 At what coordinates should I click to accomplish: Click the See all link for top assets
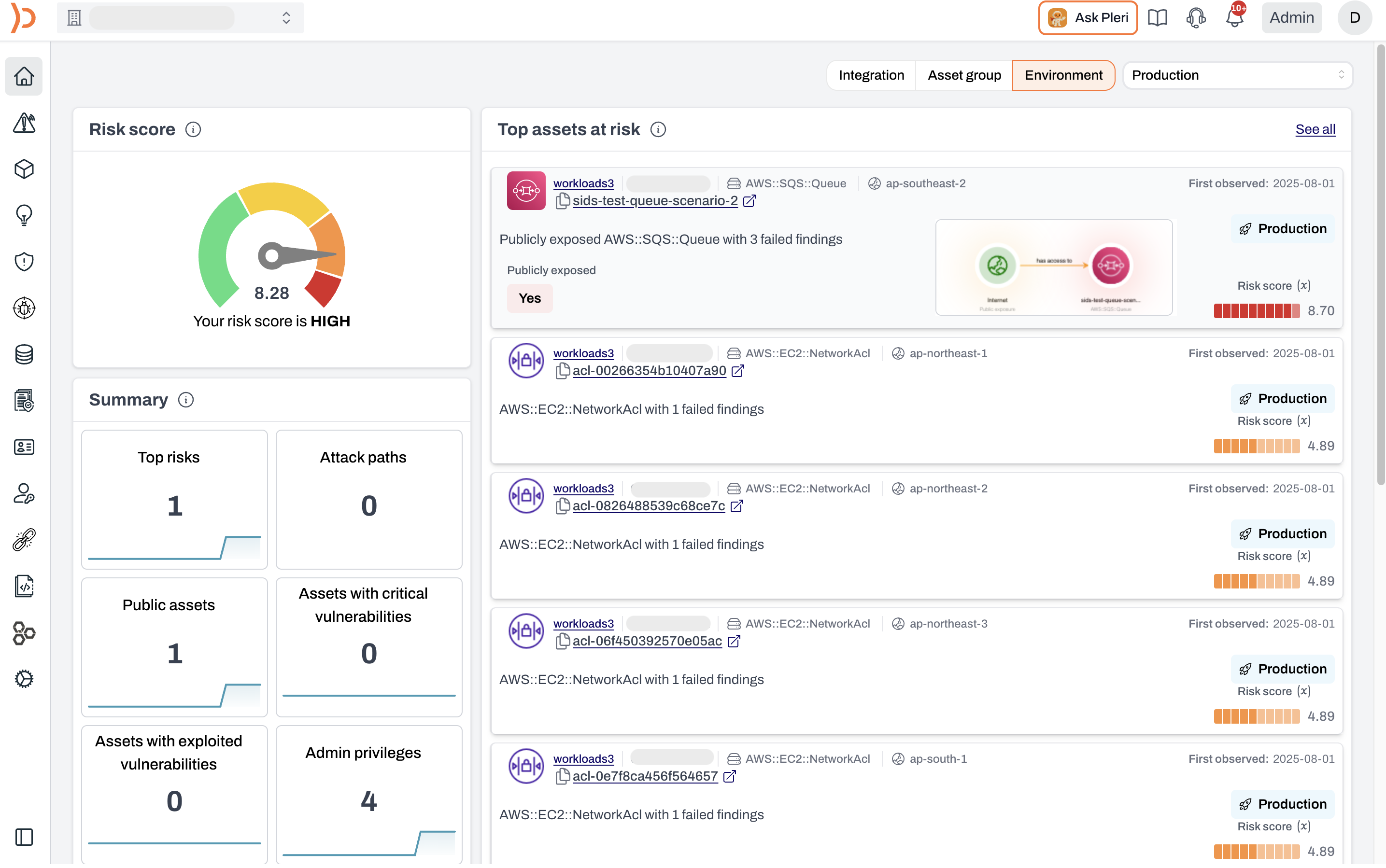[x=1315, y=129]
